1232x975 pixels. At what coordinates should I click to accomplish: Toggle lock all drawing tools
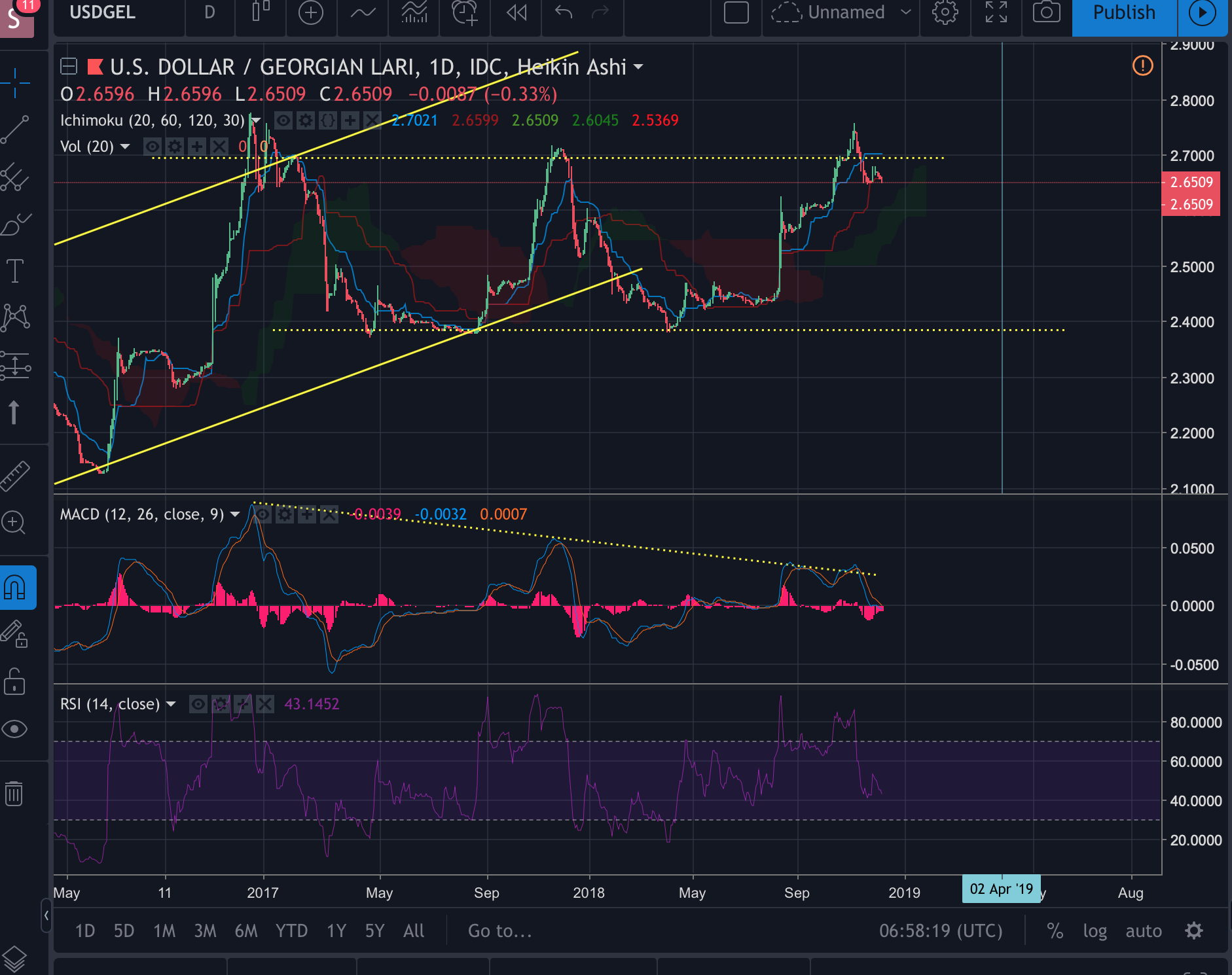(x=14, y=681)
